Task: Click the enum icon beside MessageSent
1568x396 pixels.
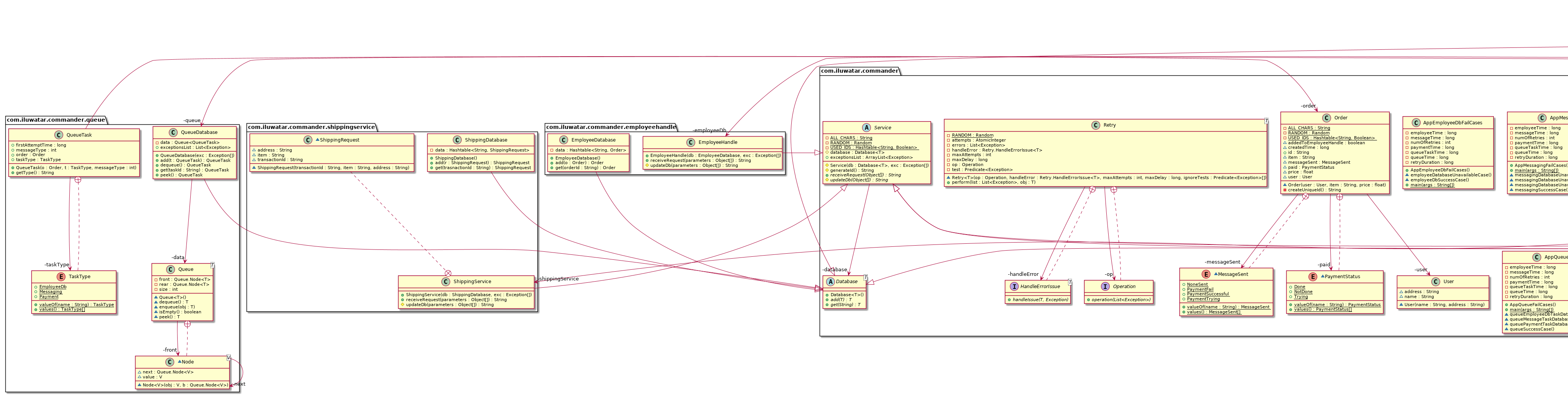Action: [1206, 274]
